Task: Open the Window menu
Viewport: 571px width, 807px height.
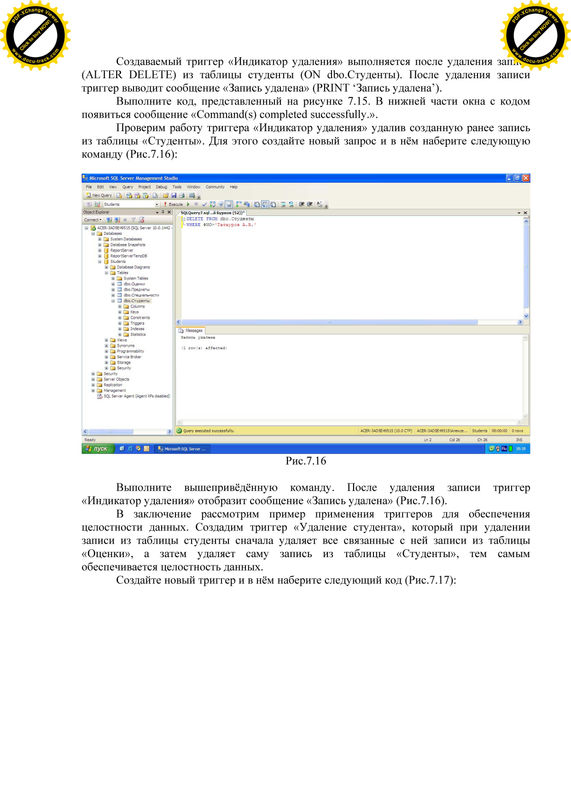Action: 194,187
